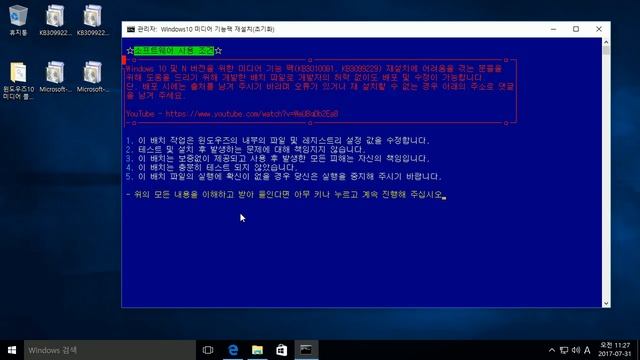Select first KB309922 update package in top row
The height and width of the screenshot is (360, 640).
click(x=55, y=20)
